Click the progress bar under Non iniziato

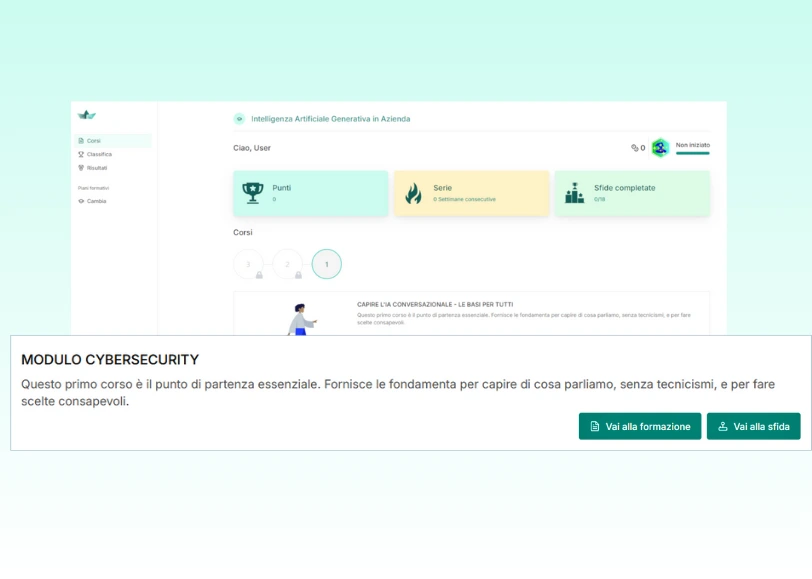[x=692, y=153]
